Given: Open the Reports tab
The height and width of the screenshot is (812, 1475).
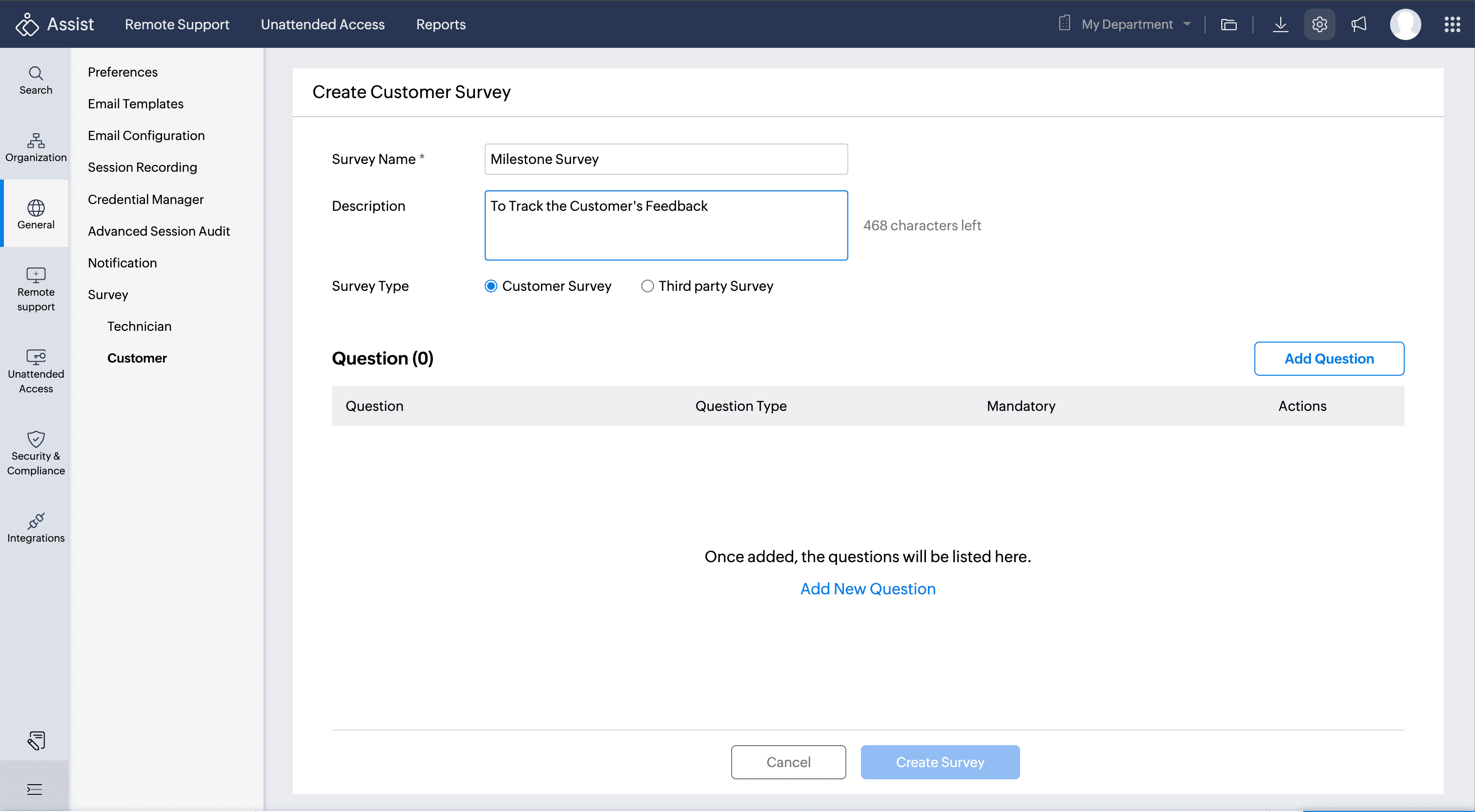Looking at the screenshot, I should pyautogui.click(x=440, y=24).
